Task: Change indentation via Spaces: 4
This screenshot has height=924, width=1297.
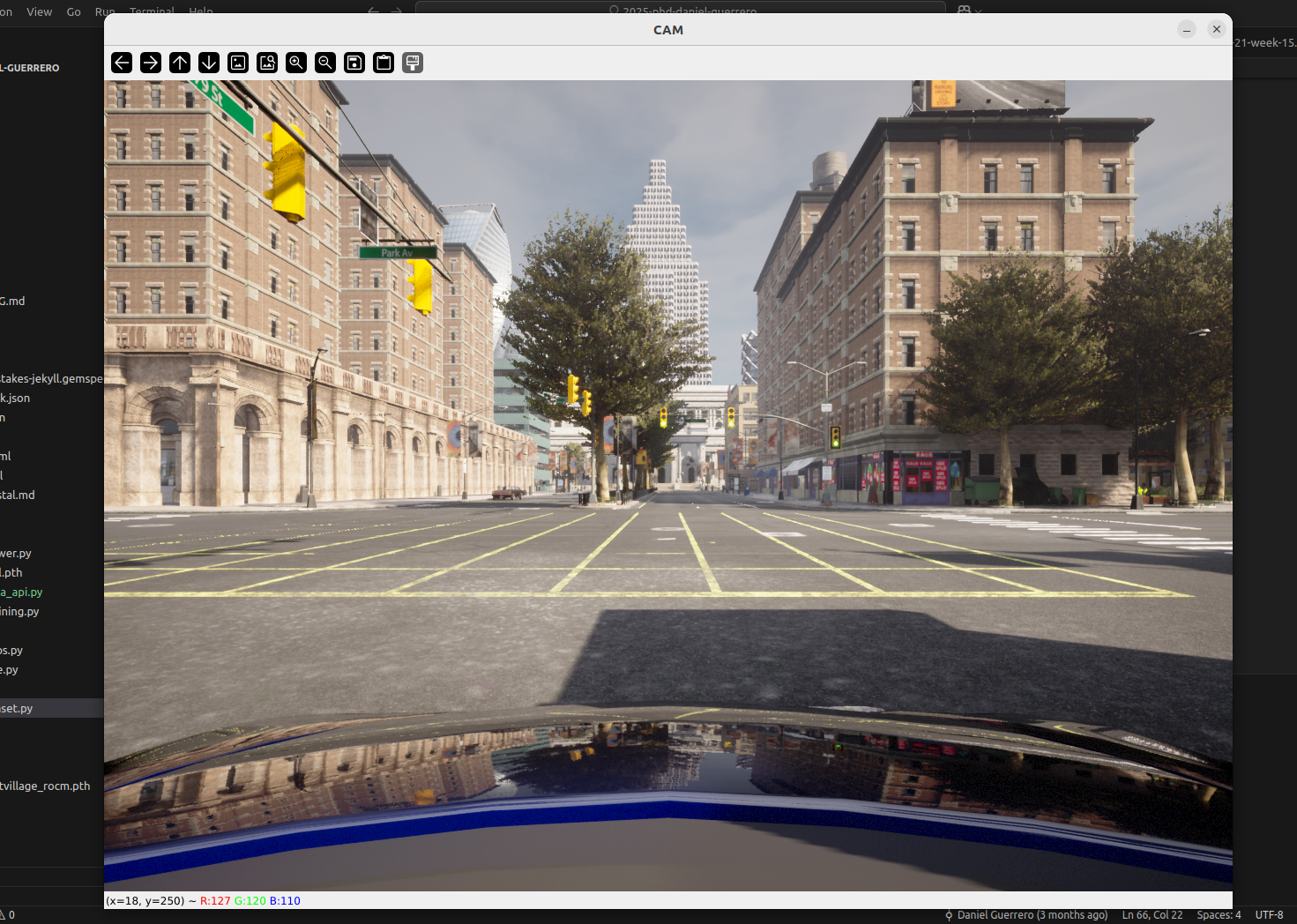Action: tap(1219, 915)
